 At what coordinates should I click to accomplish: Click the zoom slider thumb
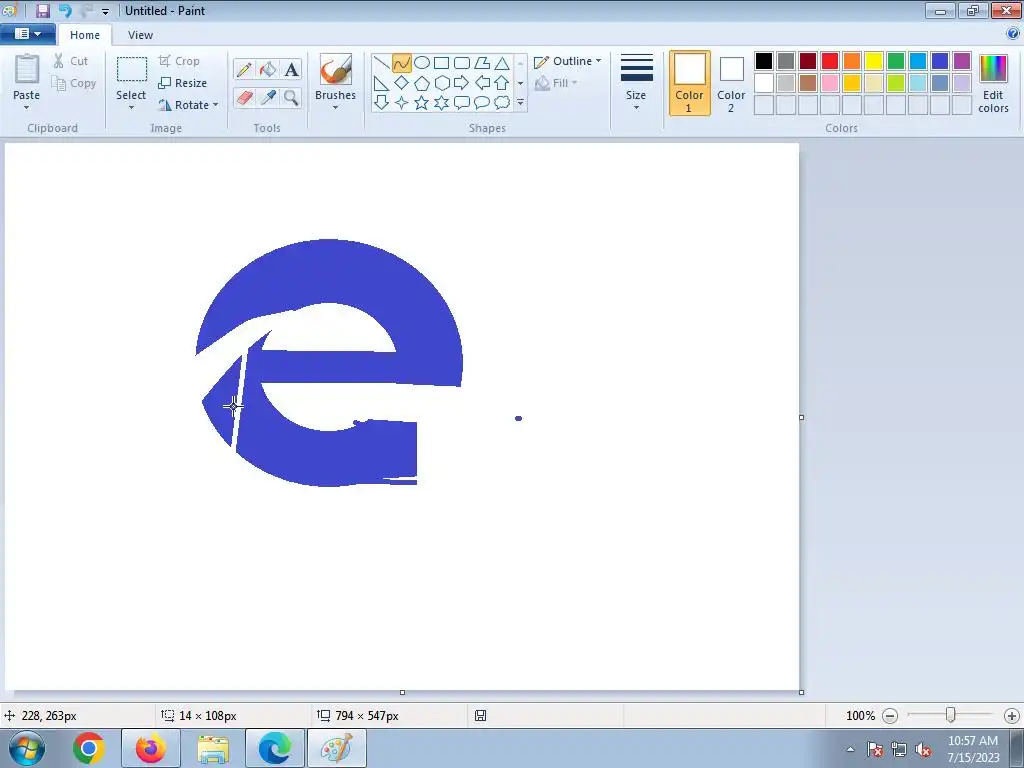click(x=951, y=715)
